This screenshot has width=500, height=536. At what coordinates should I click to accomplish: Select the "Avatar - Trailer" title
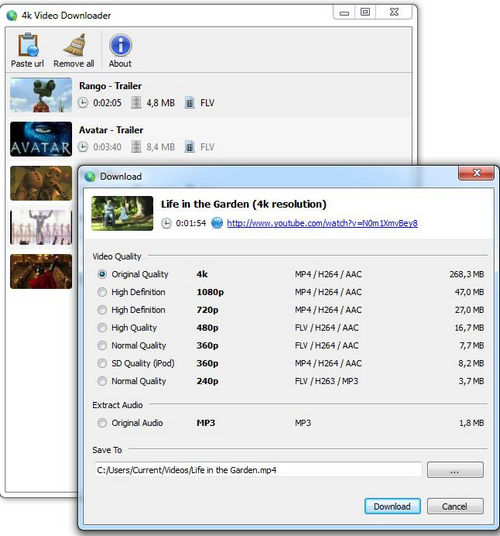click(x=111, y=130)
